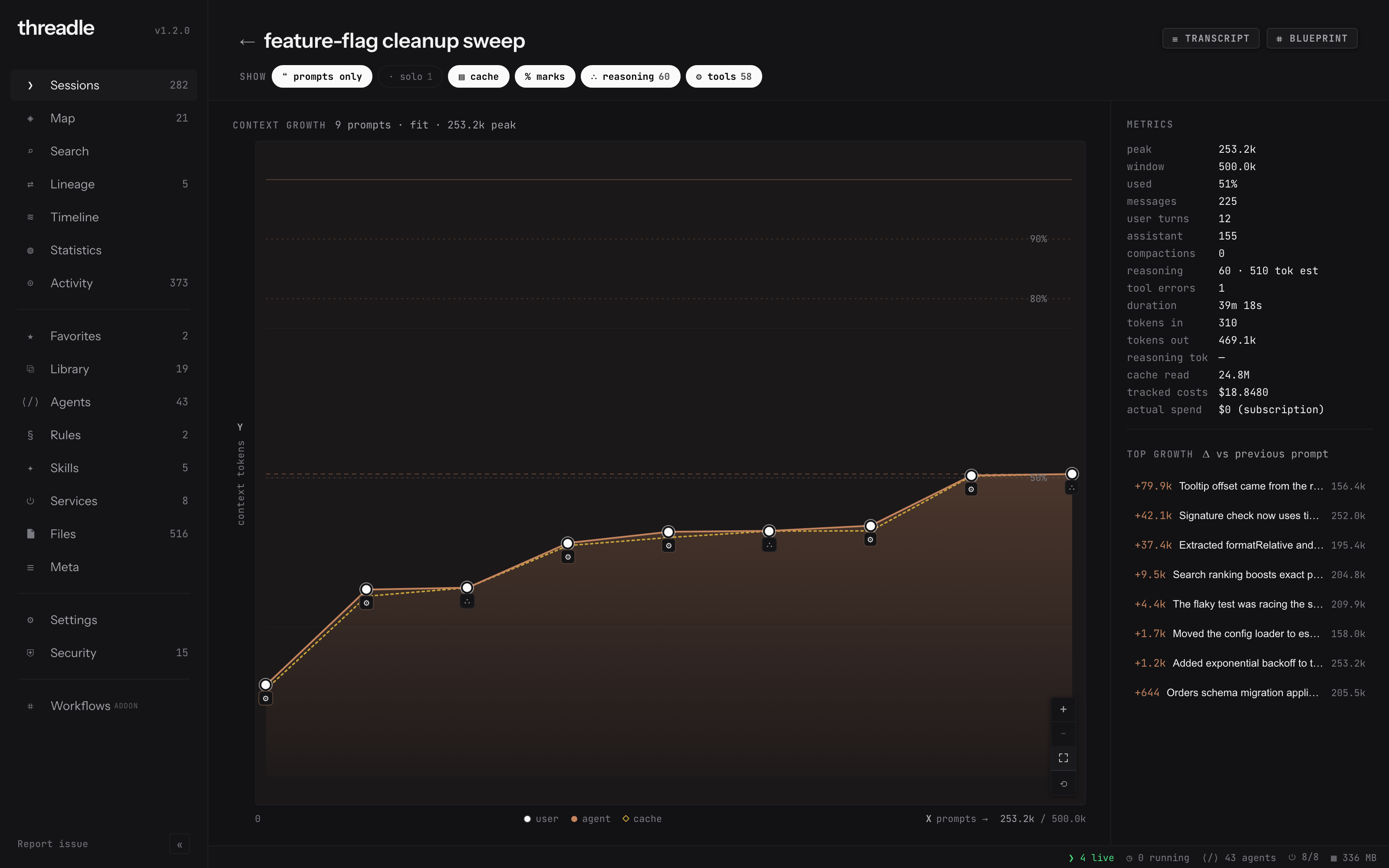The height and width of the screenshot is (868, 1389).
Task: Open the Orders schema migration growth row
Action: [x=1250, y=693]
